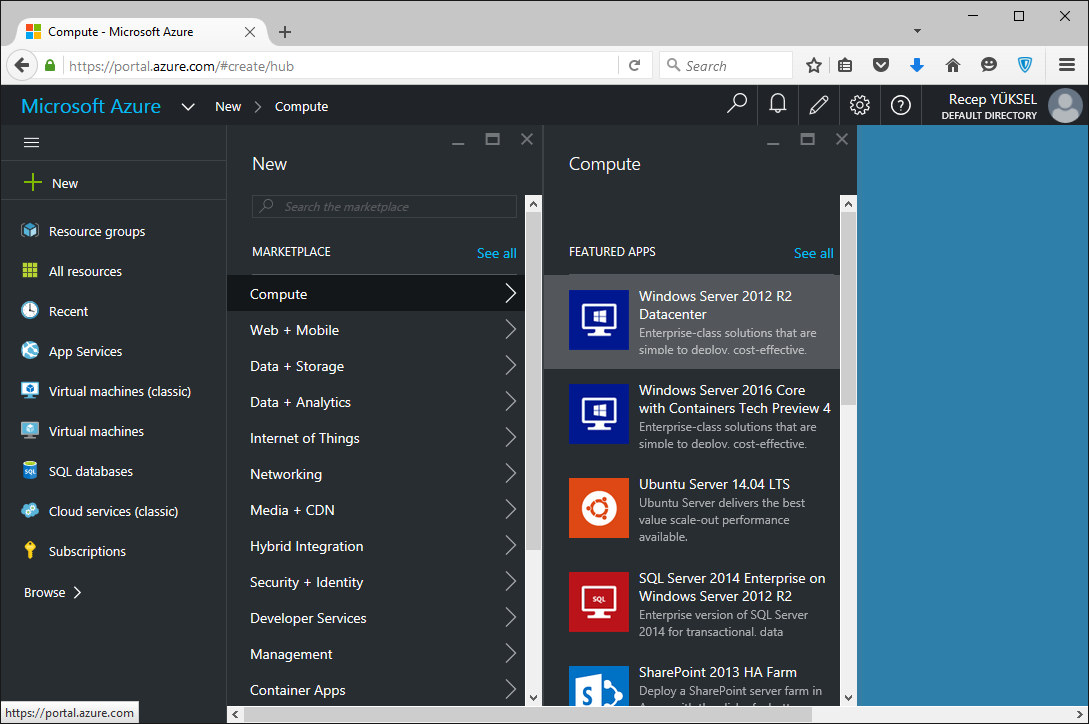
Task: Click the Windows Server 2016 Core icon
Action: pos(599,413)
